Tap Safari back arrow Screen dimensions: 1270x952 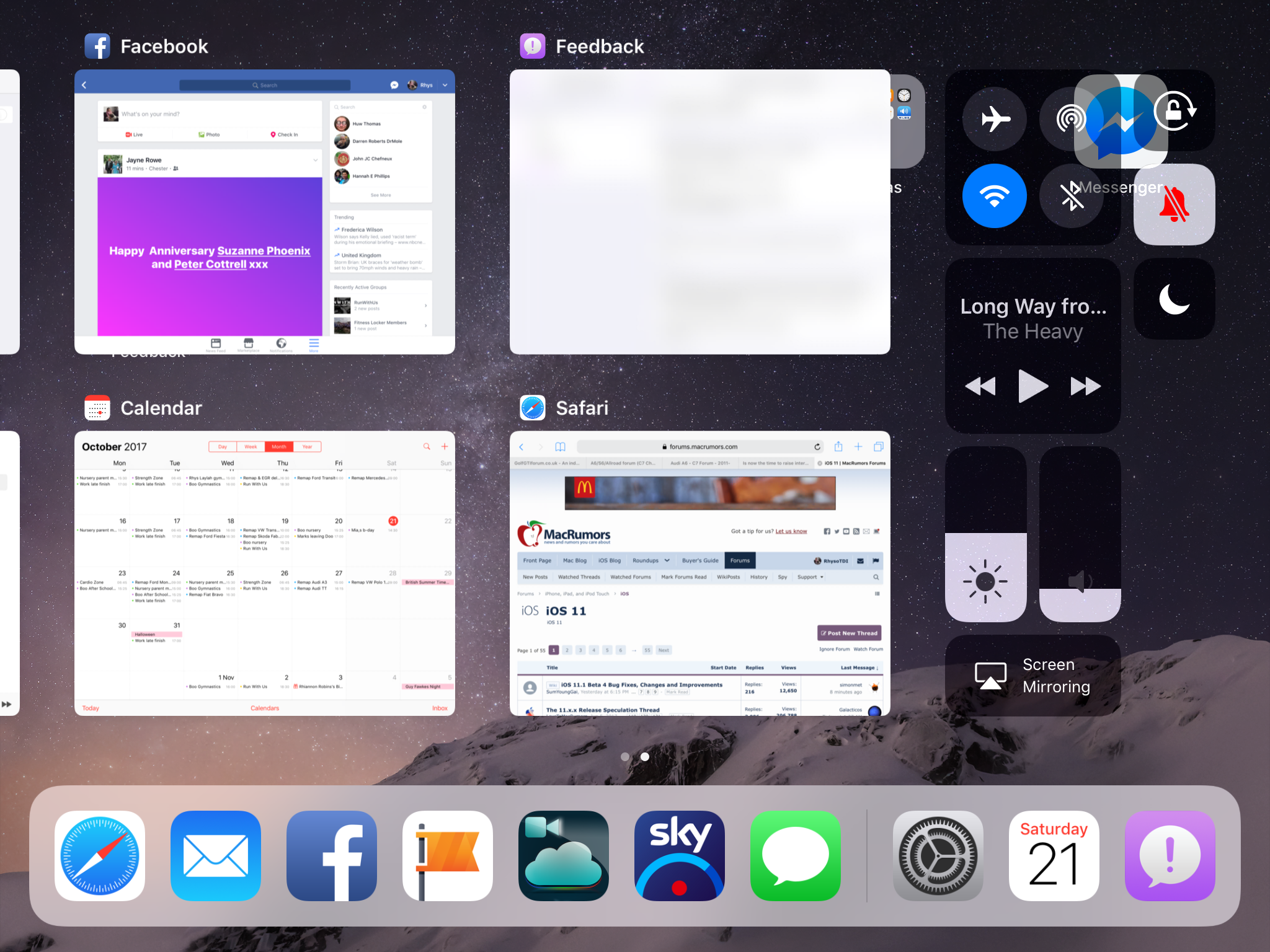(522, 446)
